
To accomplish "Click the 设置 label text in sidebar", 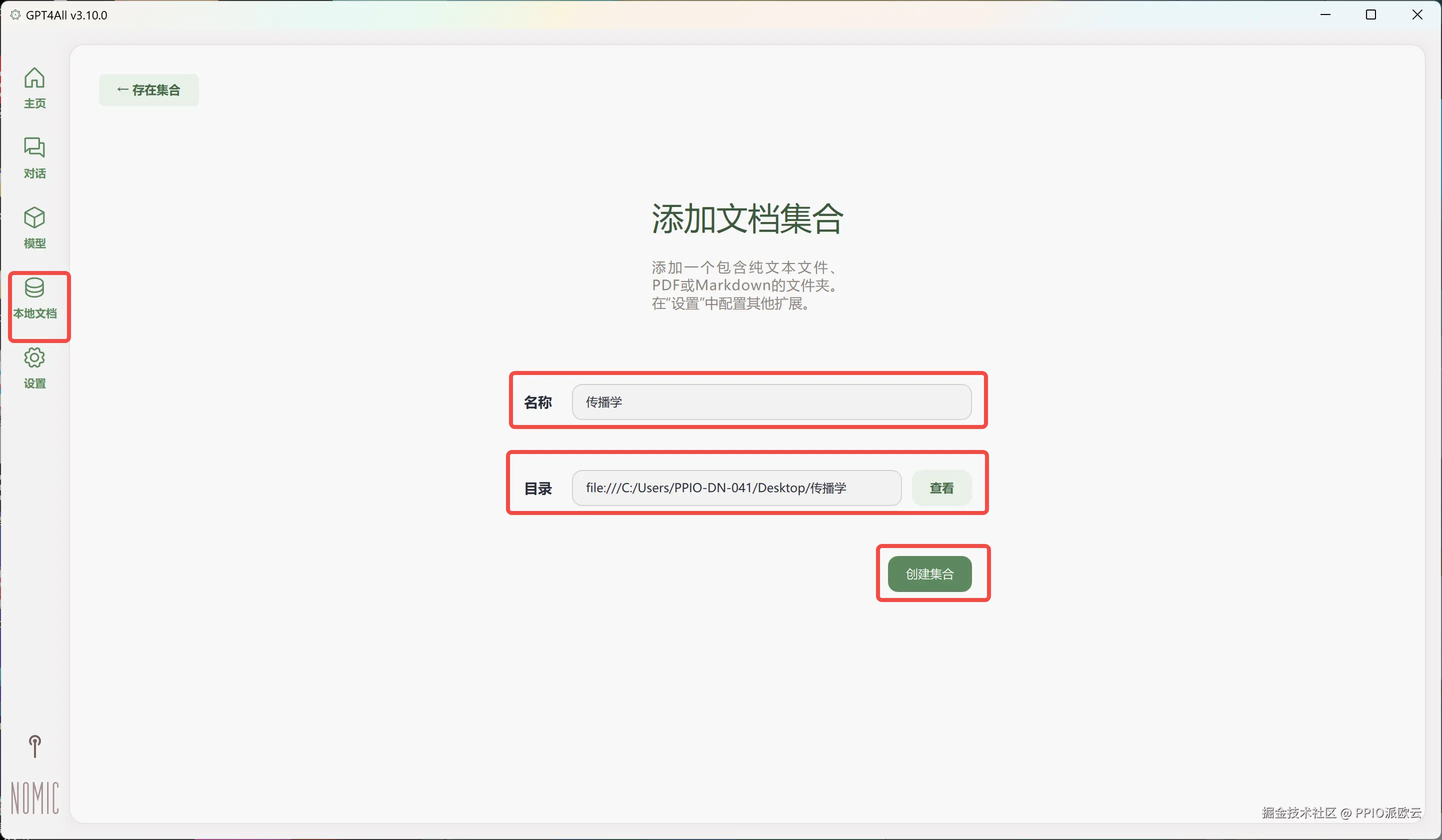I will click(x=34, y=383).
